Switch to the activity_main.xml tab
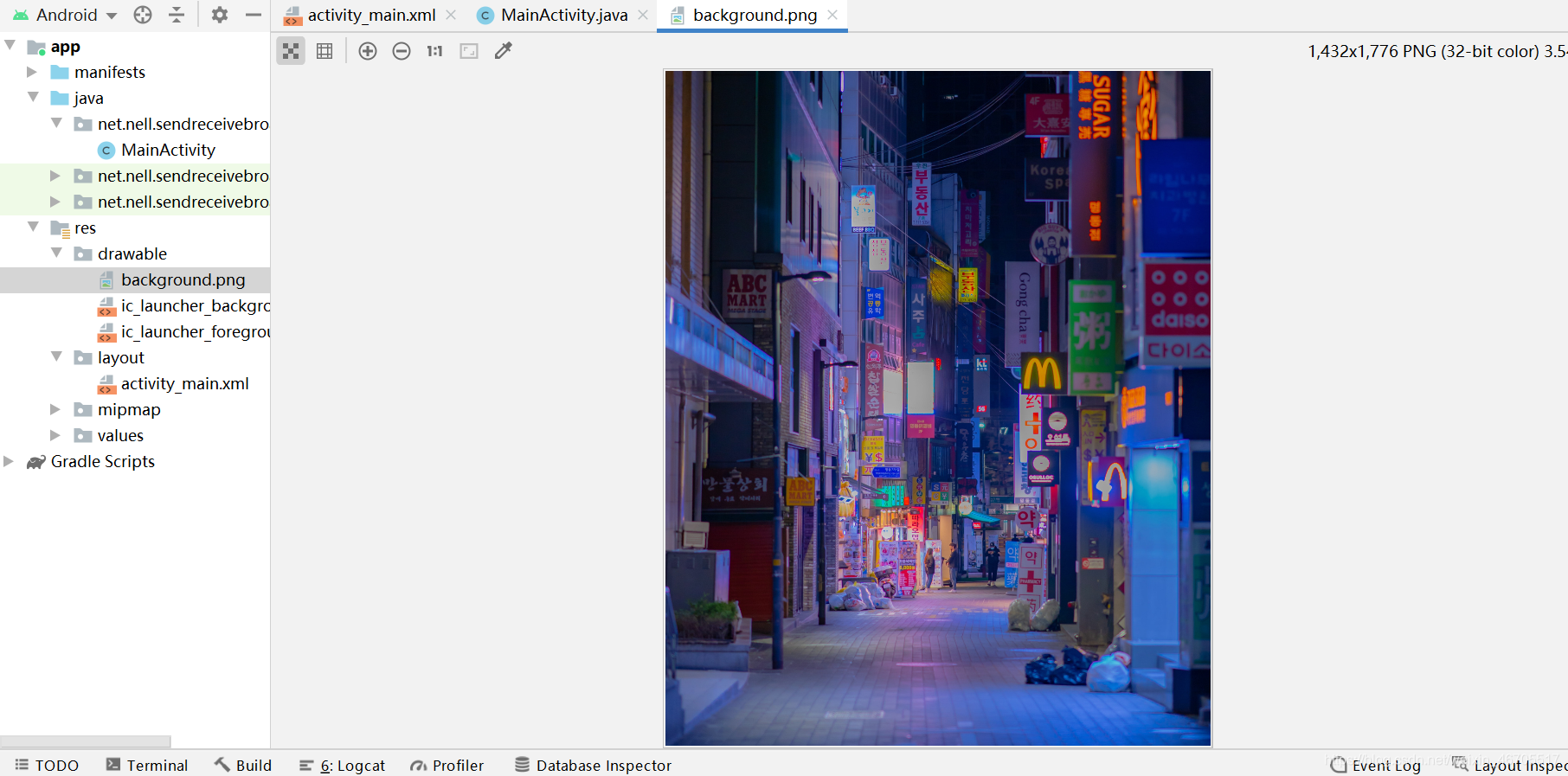This screenshot has height=776, width=1568. point(371,15)
